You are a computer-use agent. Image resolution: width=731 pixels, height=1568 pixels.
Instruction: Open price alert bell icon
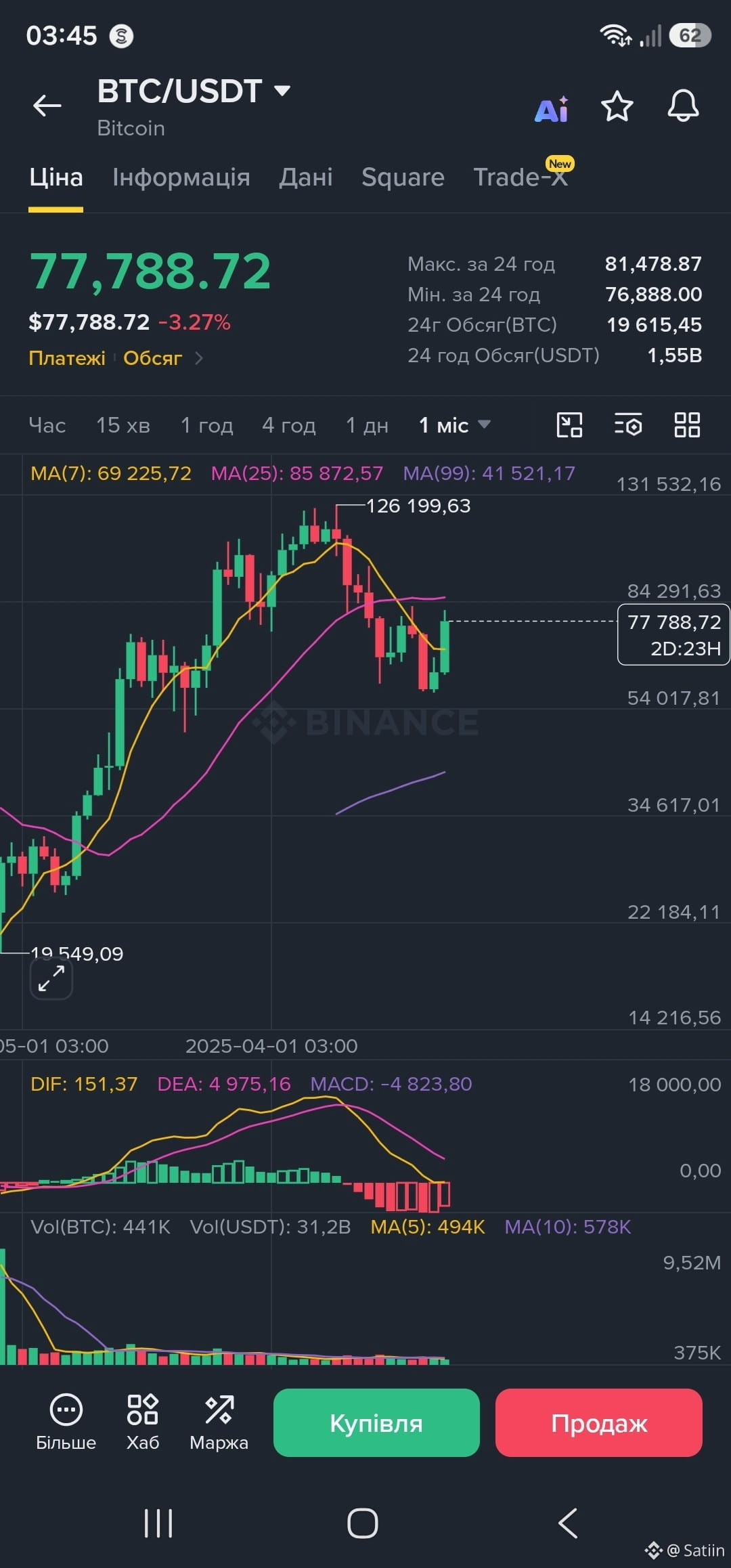click(x=683, y=106)
